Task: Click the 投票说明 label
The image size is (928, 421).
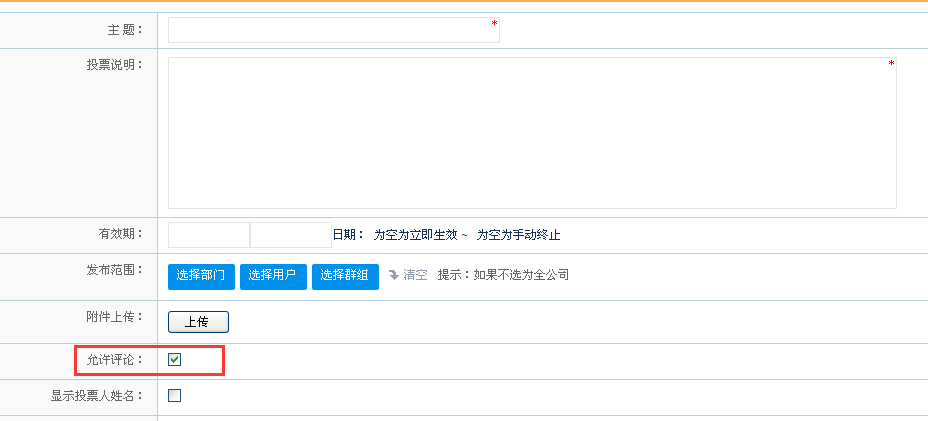Action: tap(115, 65)
